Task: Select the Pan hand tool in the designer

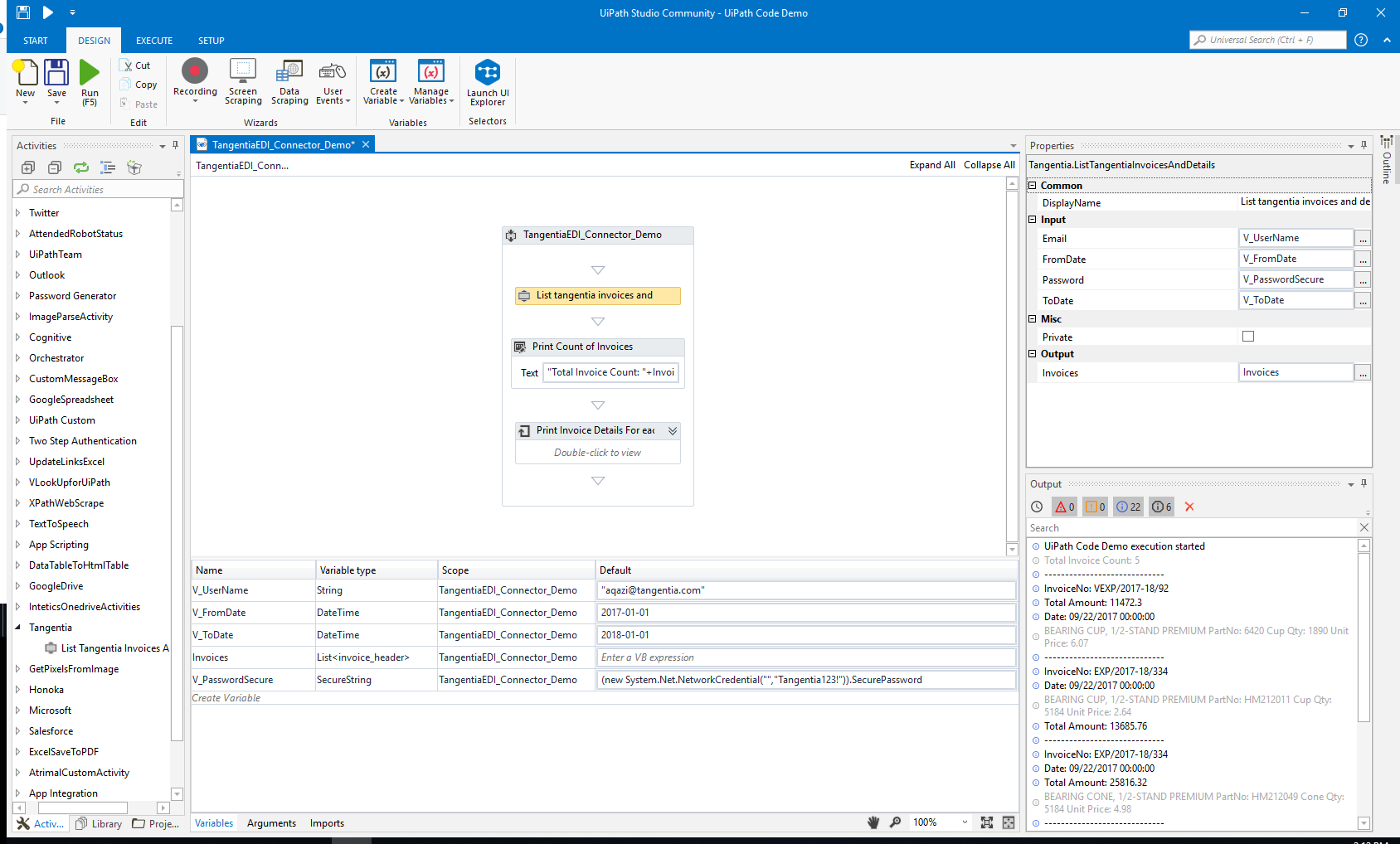Action: 873,822
